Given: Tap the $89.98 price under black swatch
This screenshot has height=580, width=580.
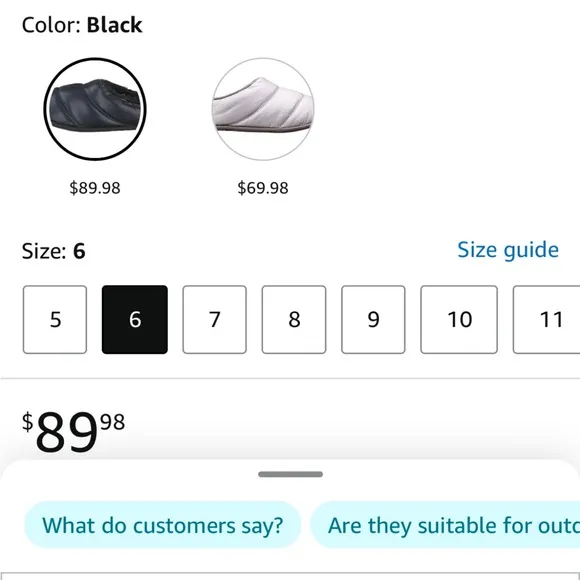Looking at the screenshot, I should click(95, 188).
